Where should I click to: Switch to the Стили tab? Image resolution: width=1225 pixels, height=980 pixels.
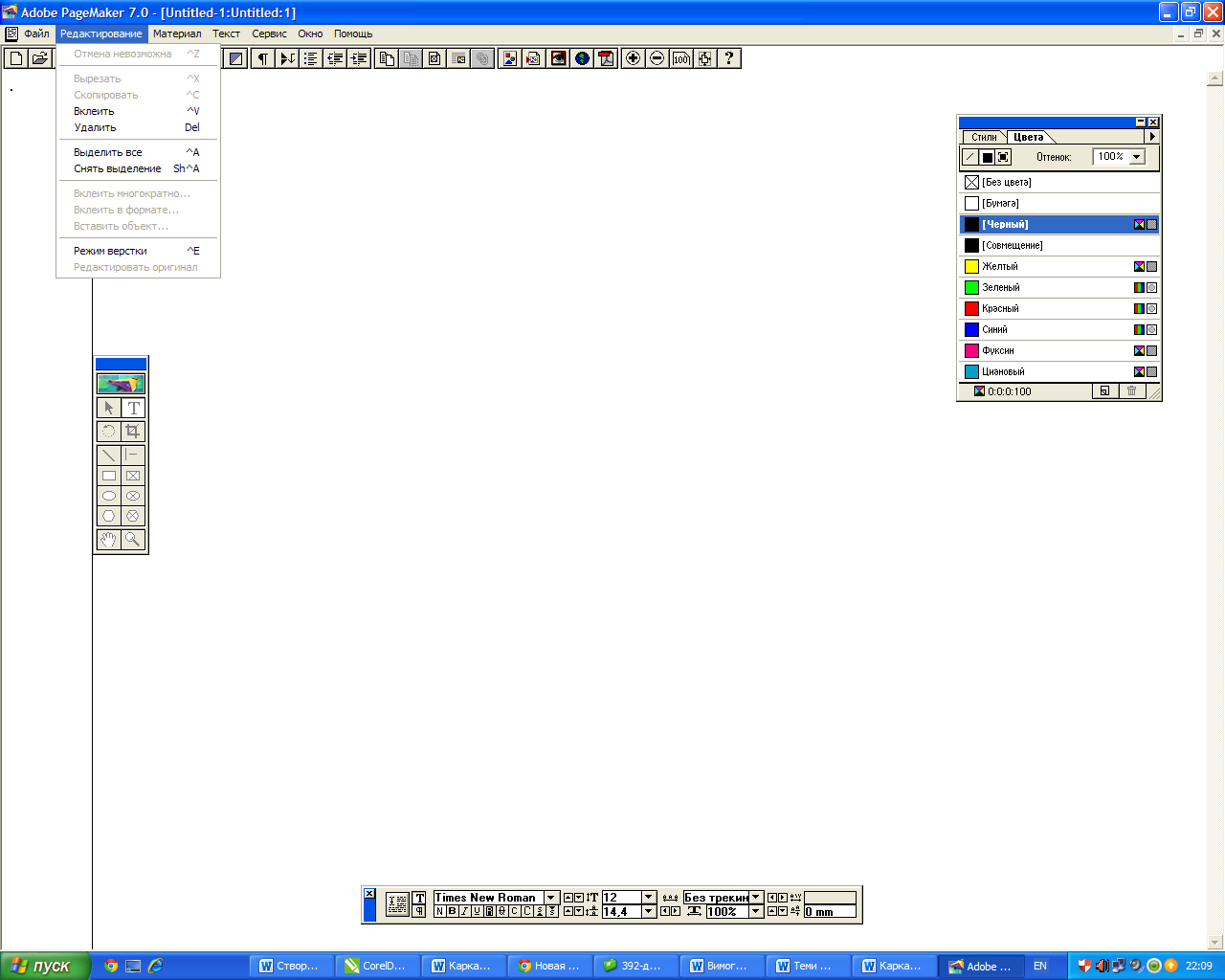coord(984,137)
